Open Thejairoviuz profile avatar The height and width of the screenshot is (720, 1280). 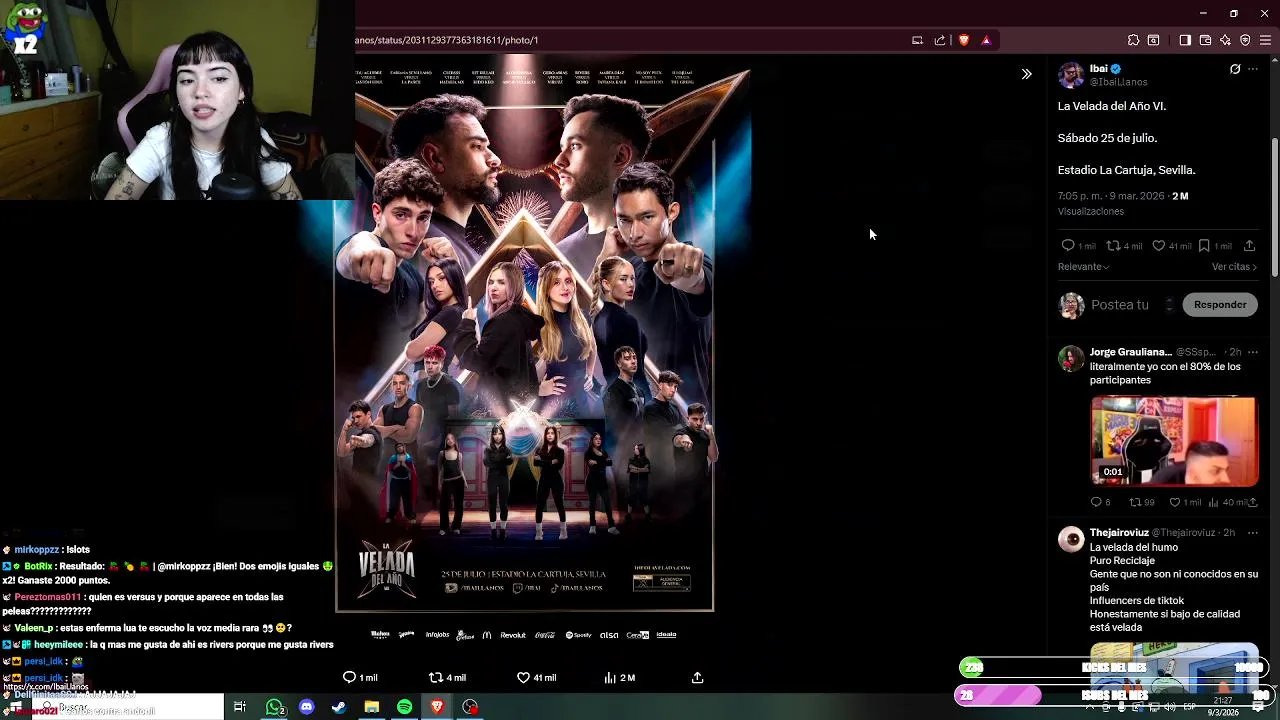(x=1071, y=540)
